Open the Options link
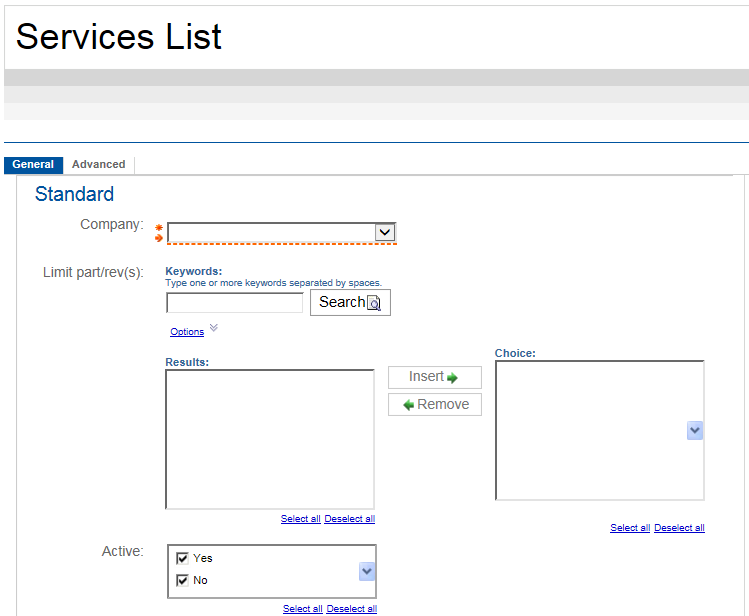Image resolution: width=749 pixels, height=616 pixels. (187, 332)
